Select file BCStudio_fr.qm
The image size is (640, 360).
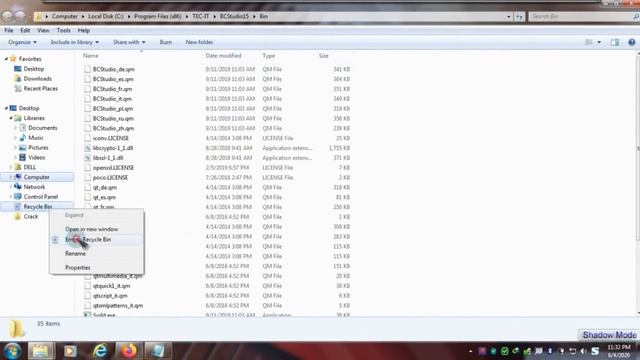coord(112,89)
